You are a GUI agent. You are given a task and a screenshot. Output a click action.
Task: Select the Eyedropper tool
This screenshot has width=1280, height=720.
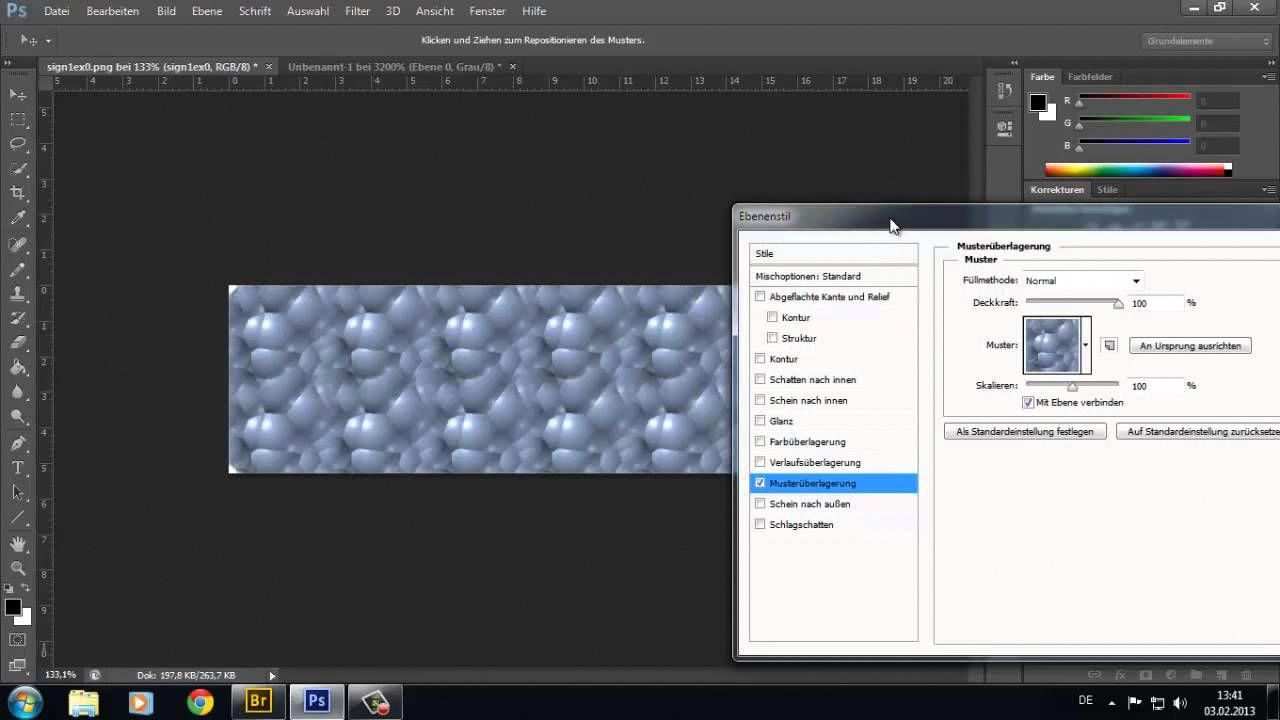pos(18,218)
